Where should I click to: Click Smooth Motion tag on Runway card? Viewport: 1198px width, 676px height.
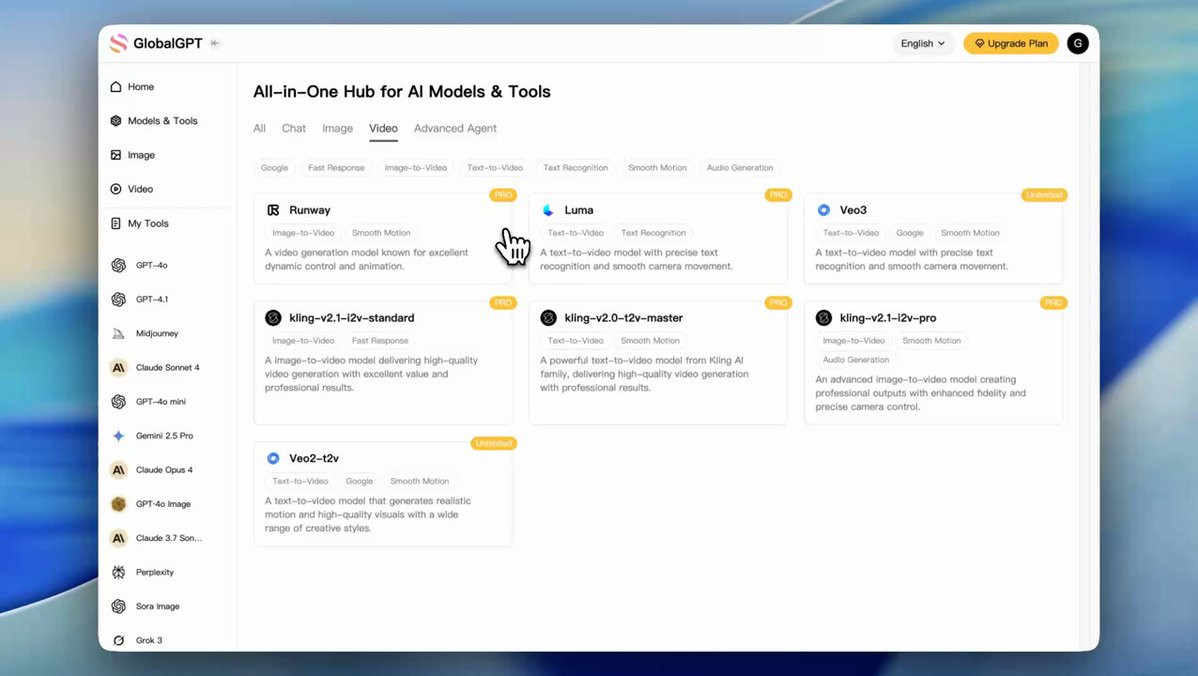click(x=381, y=233)
